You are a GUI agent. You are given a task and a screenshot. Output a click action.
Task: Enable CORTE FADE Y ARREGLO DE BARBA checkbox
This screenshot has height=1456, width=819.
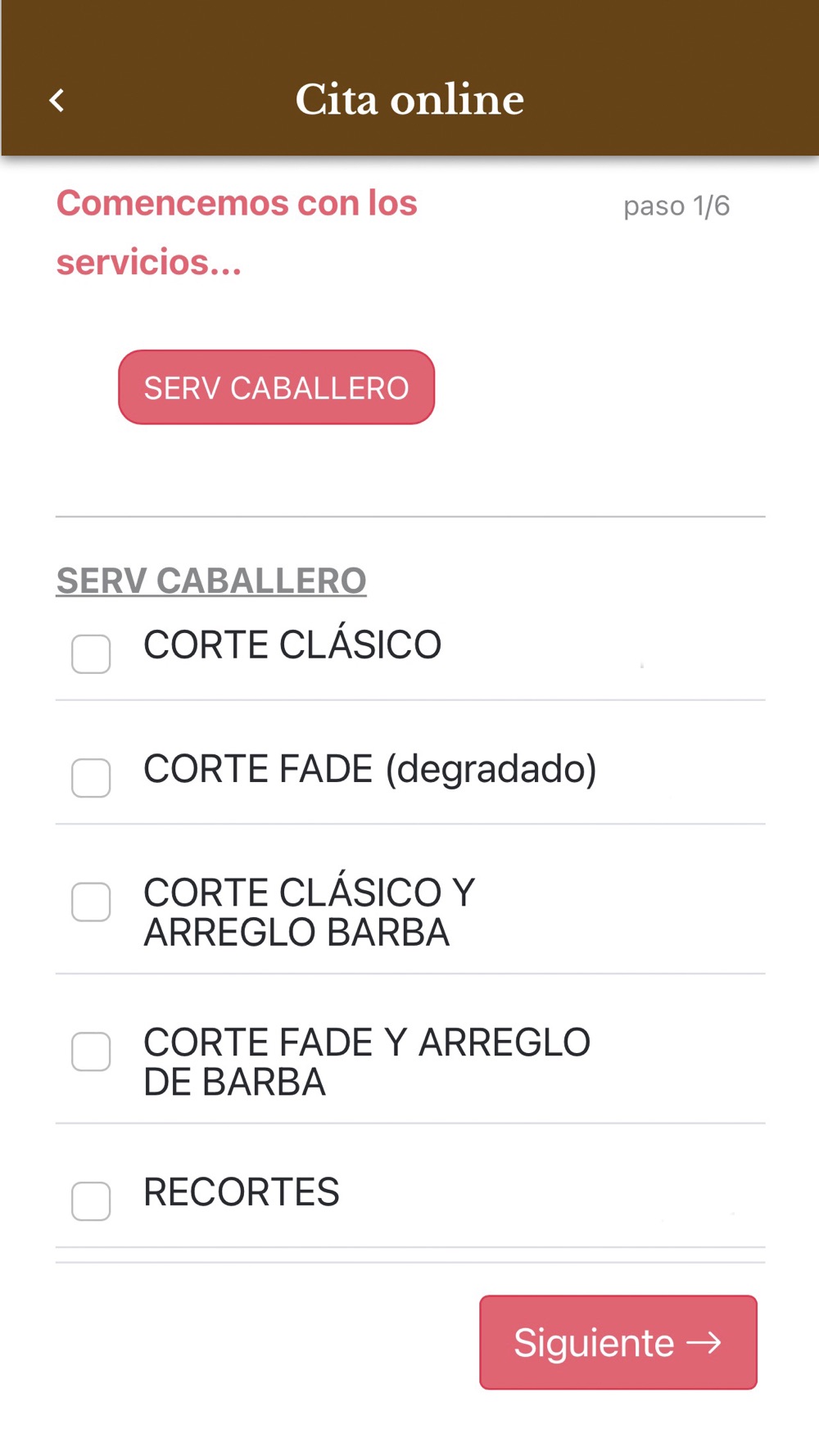(91, 1051)
